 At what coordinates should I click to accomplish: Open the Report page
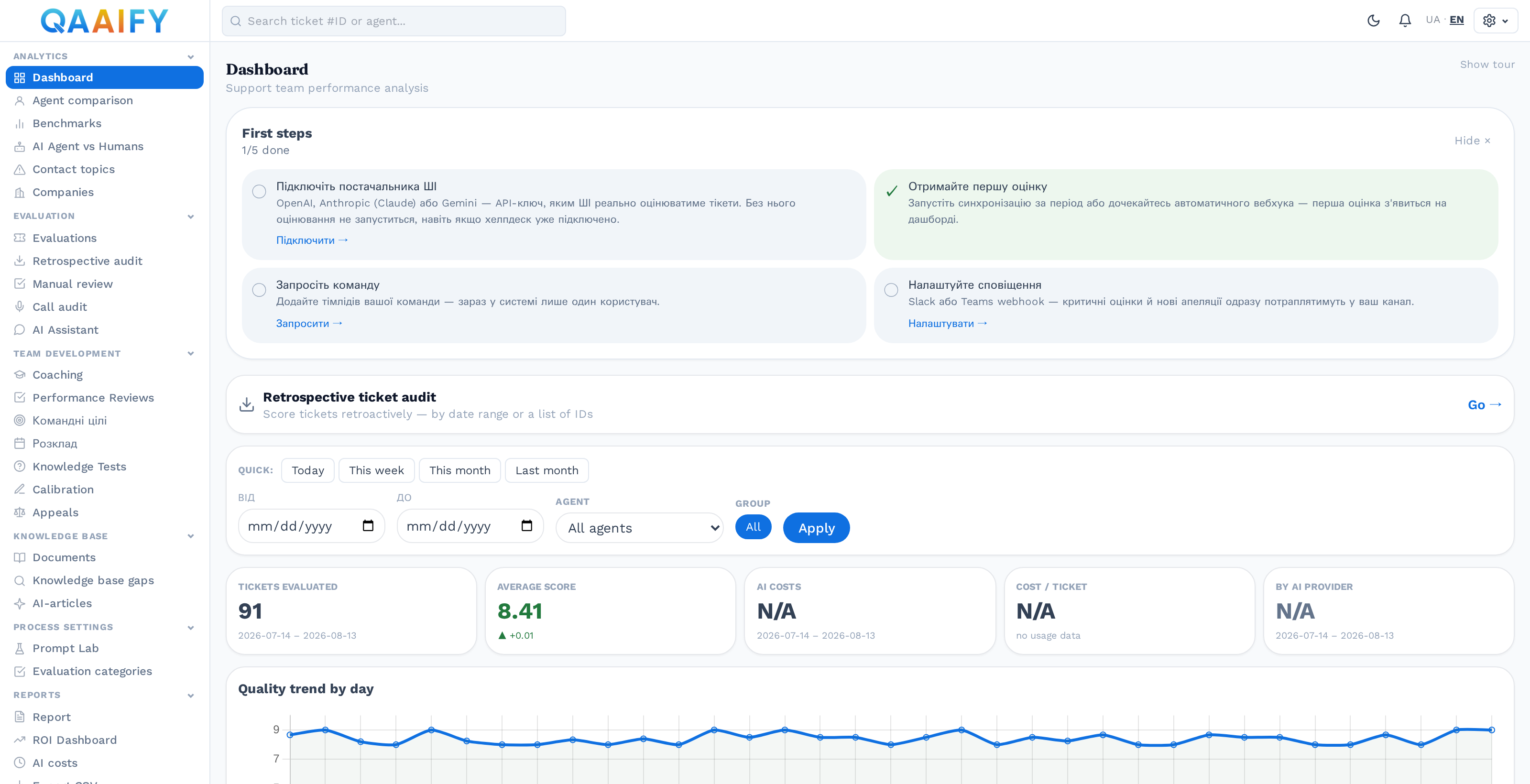[52, 717]
